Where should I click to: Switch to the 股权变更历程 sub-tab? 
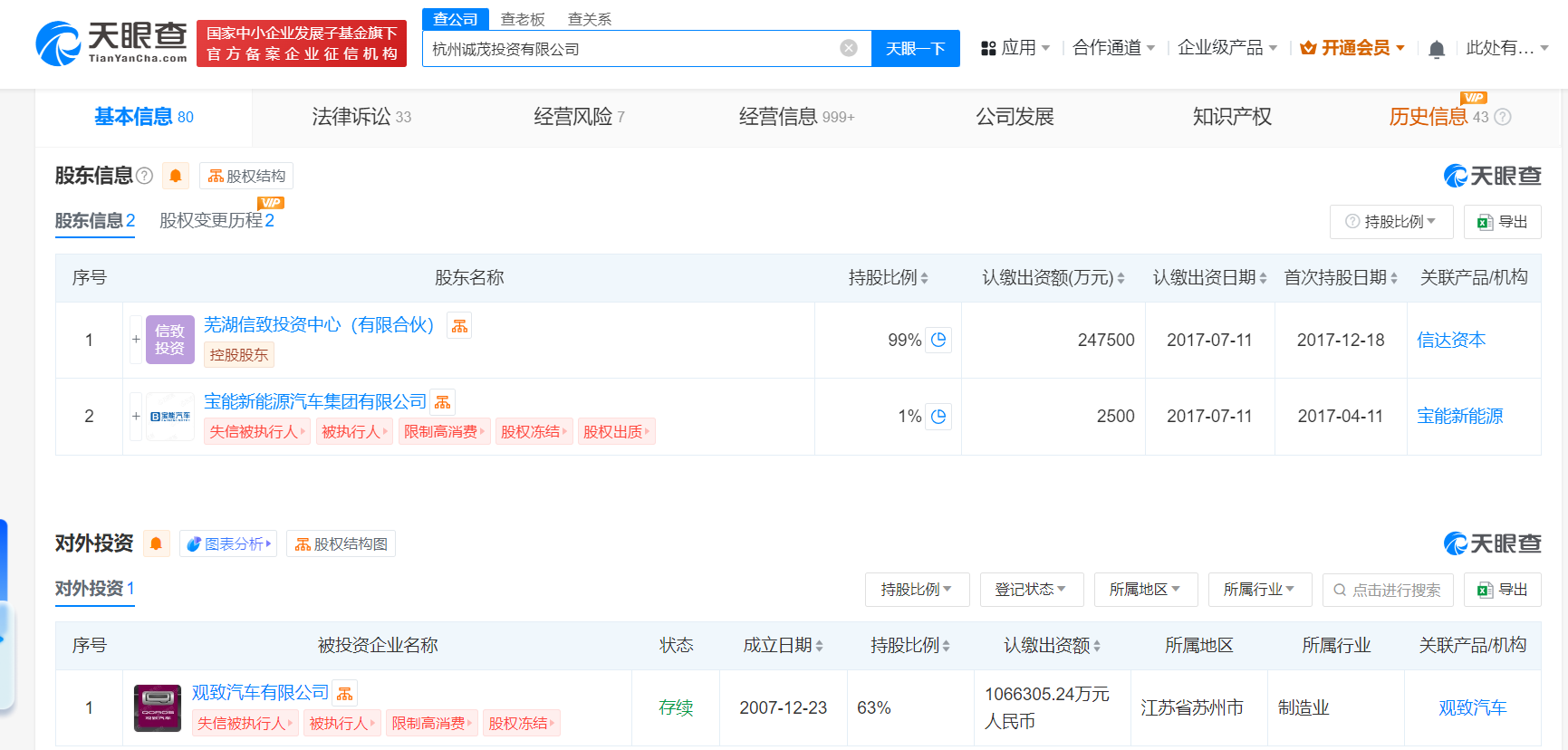[x=216, y=221]
